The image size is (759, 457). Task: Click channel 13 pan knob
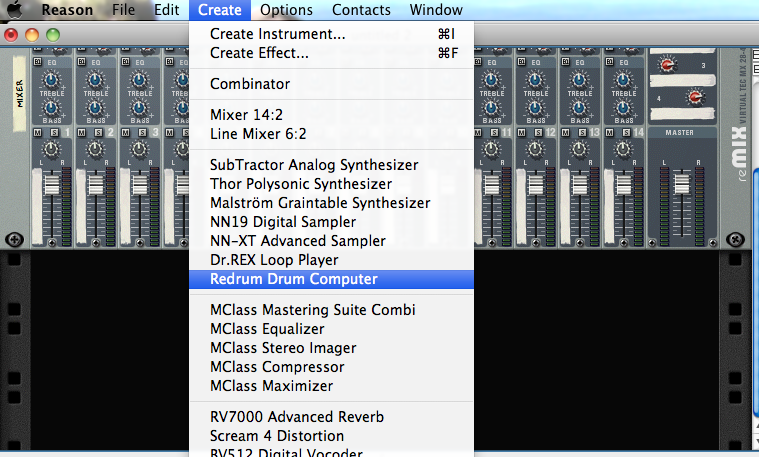click(x=579, y=149)
